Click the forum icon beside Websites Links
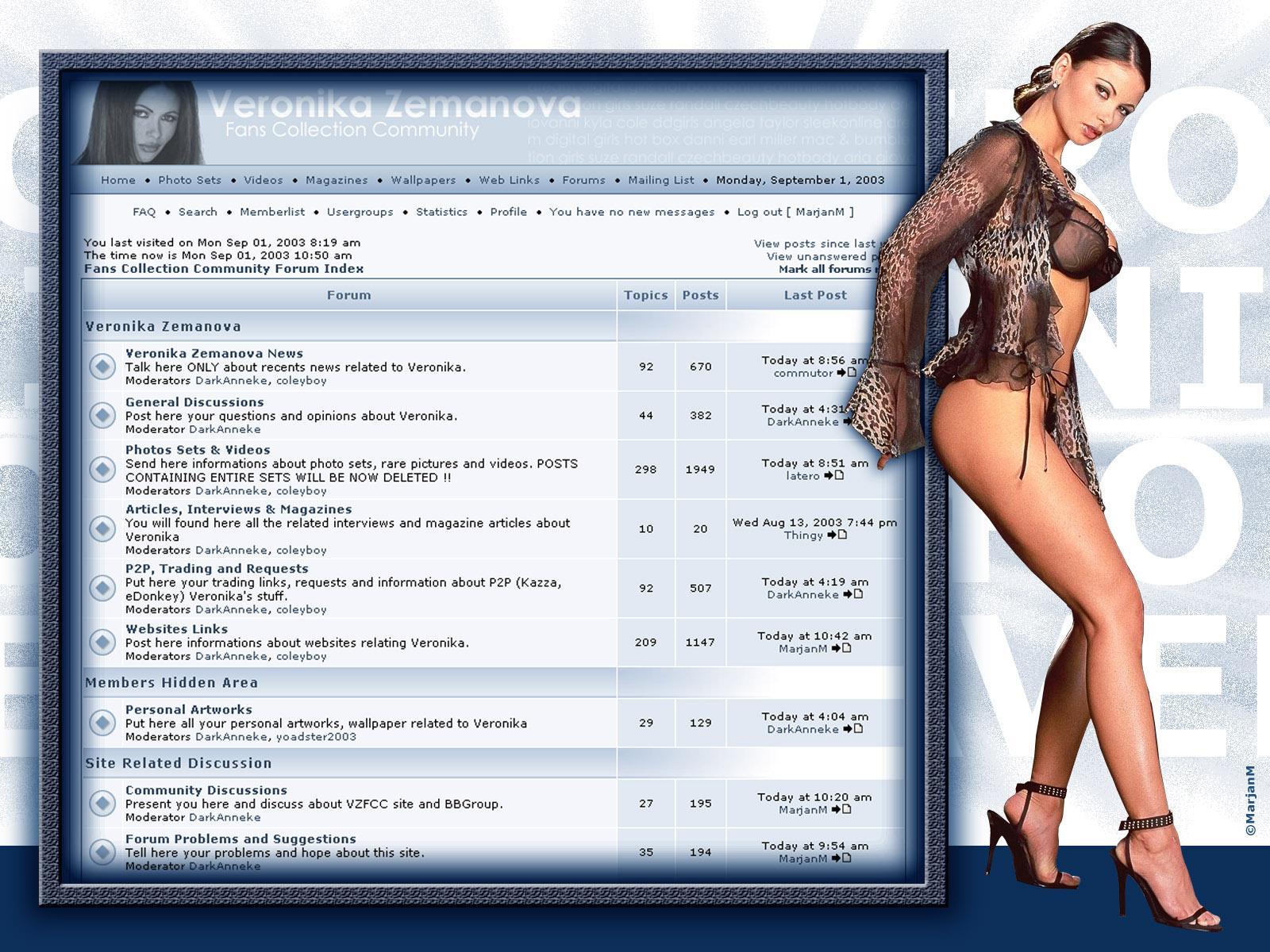1270x952 pixels. tap(102, 642)
